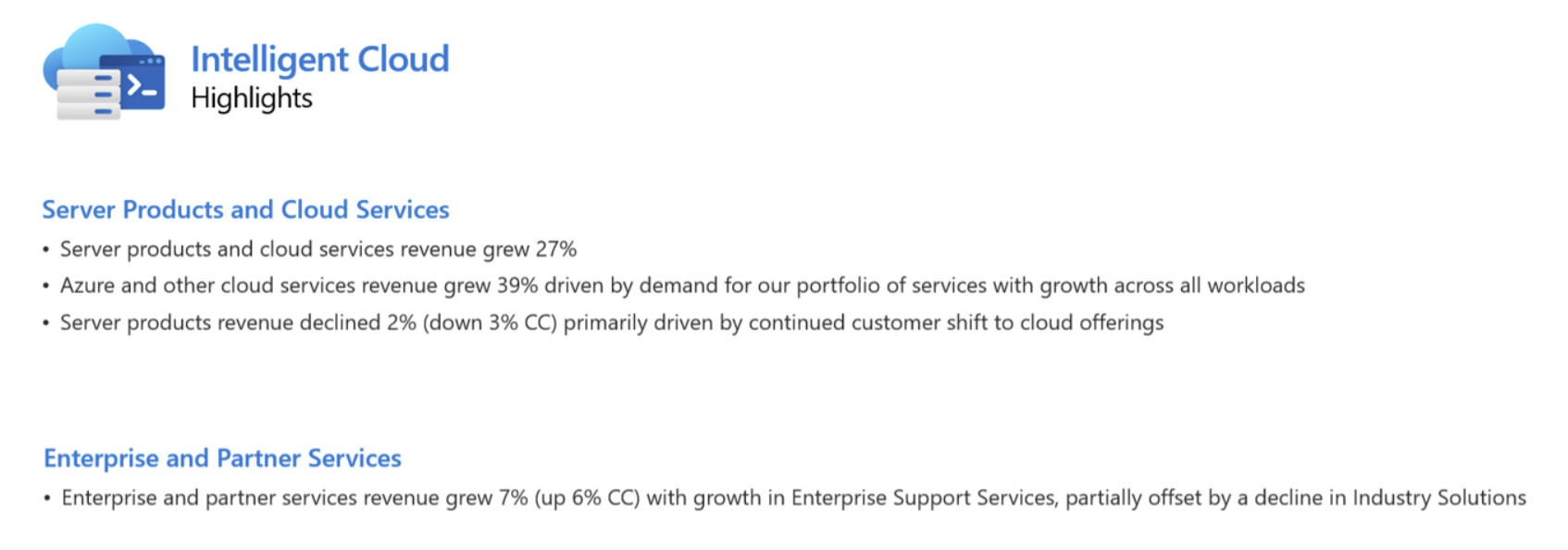This screenshot has width=1568, height=550.
Task: Click the Enterprise and Partner Services heading
Action: pos(222,458)
